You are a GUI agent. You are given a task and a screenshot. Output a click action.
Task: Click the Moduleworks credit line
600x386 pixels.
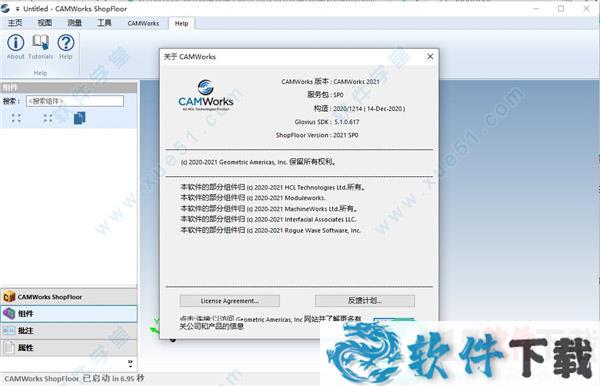point(253,198)
